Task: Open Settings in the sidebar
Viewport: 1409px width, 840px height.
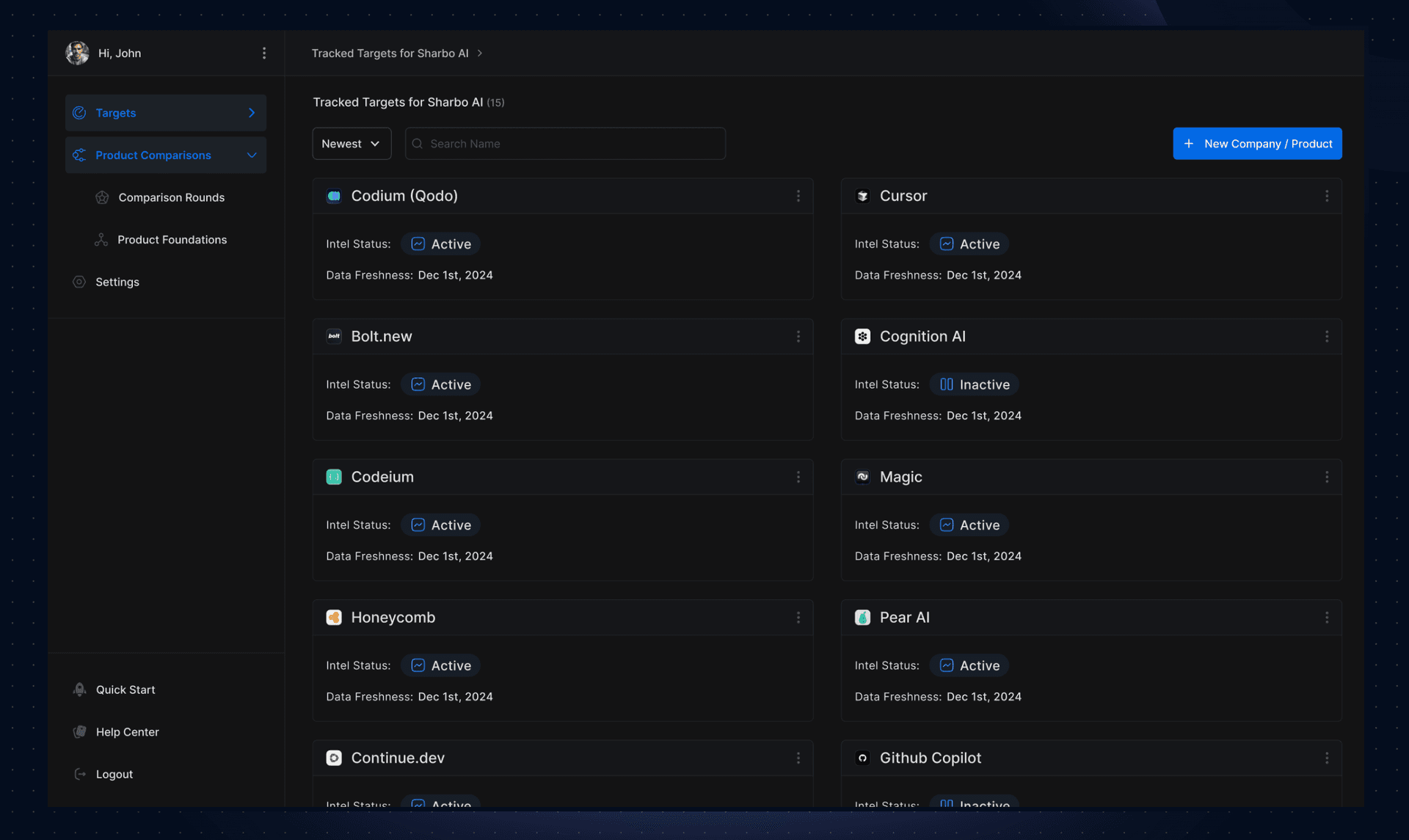Action: 117,282
